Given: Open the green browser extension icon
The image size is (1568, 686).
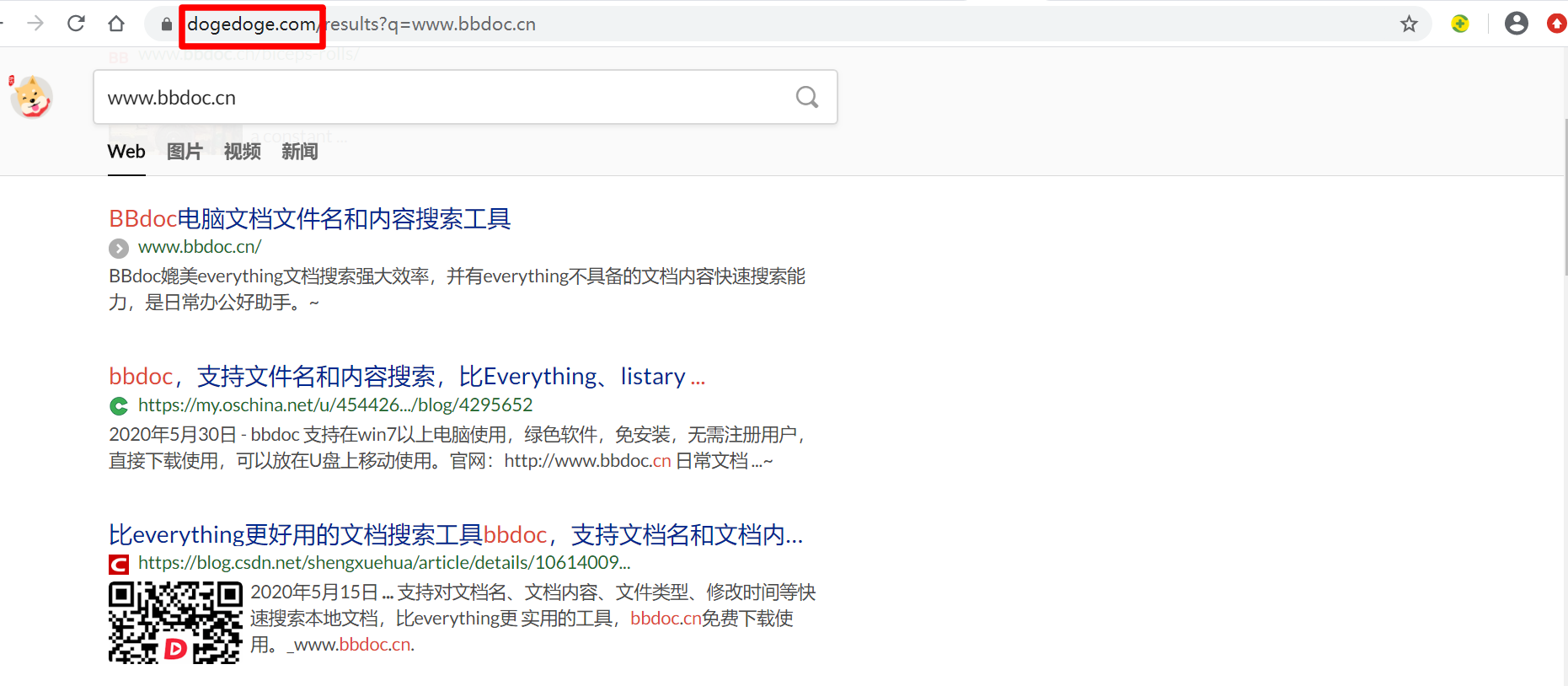Looking at the screenshot, I should (1460, 24).
